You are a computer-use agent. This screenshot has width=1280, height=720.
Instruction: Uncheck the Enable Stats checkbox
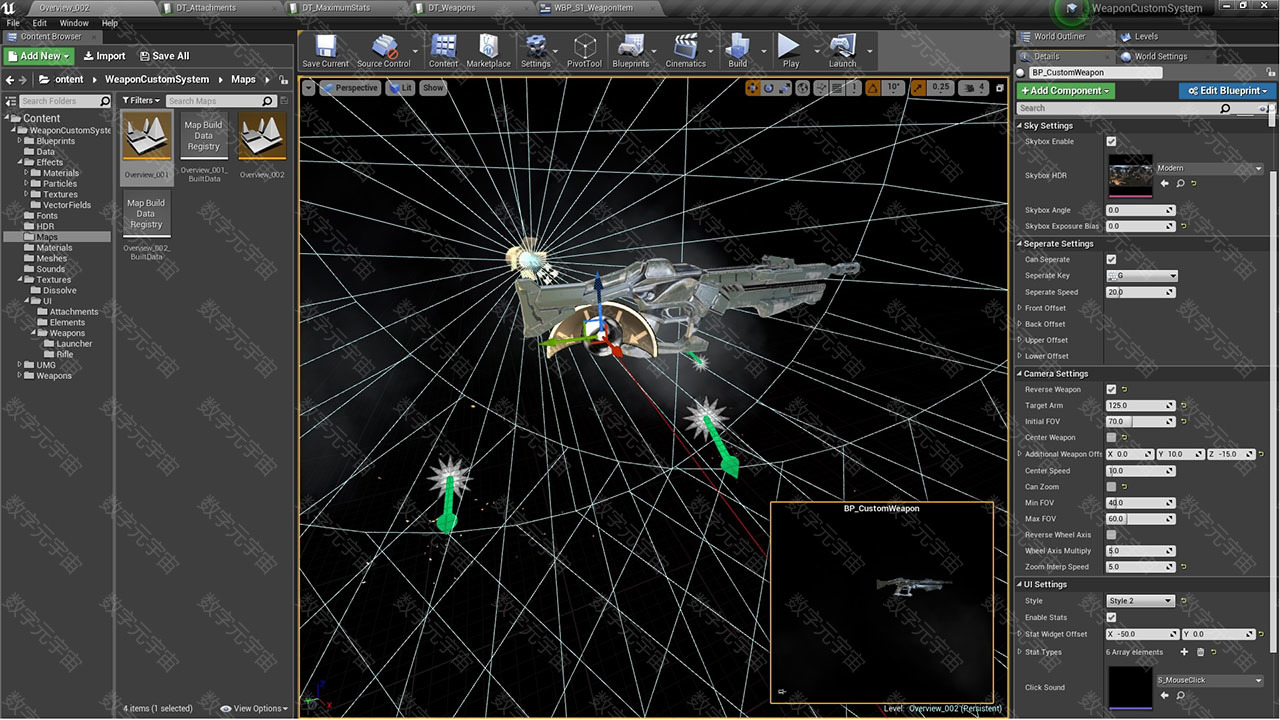pos(1111,617)
